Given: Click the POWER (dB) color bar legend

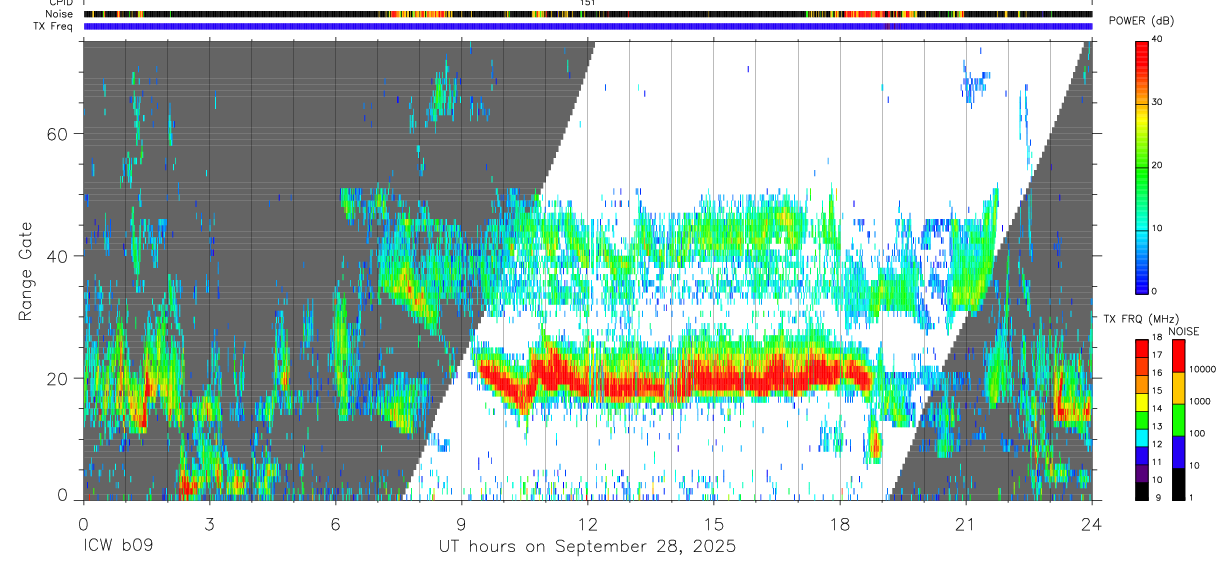Looking at the screenshot, I should click(1142, 166).
